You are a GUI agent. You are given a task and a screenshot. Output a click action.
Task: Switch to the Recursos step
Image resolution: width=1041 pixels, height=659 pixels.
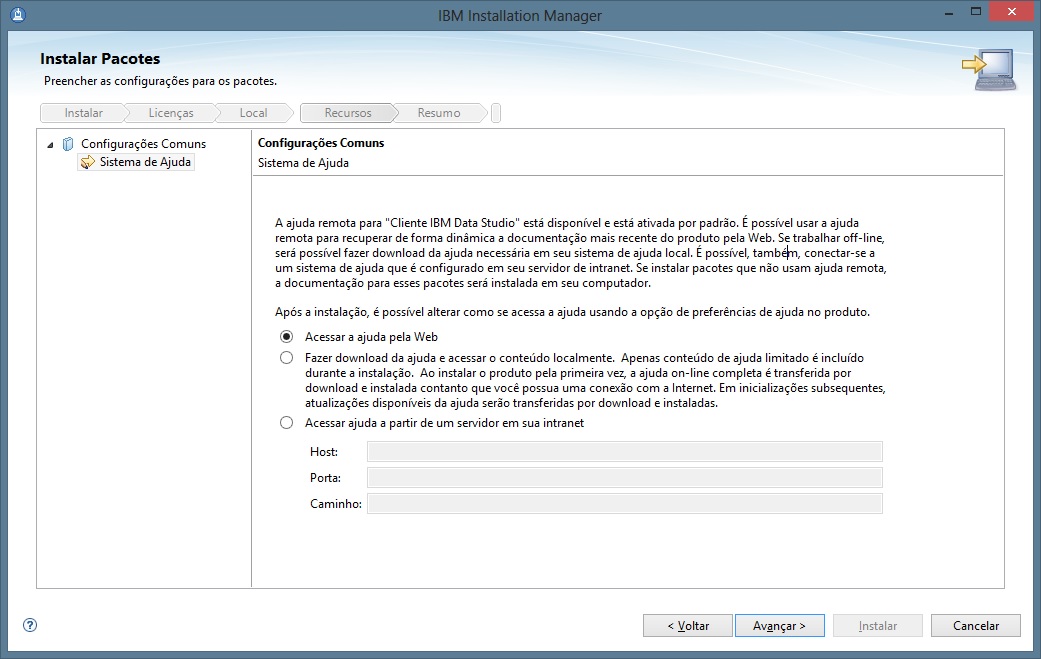click(x=347, y=112)
